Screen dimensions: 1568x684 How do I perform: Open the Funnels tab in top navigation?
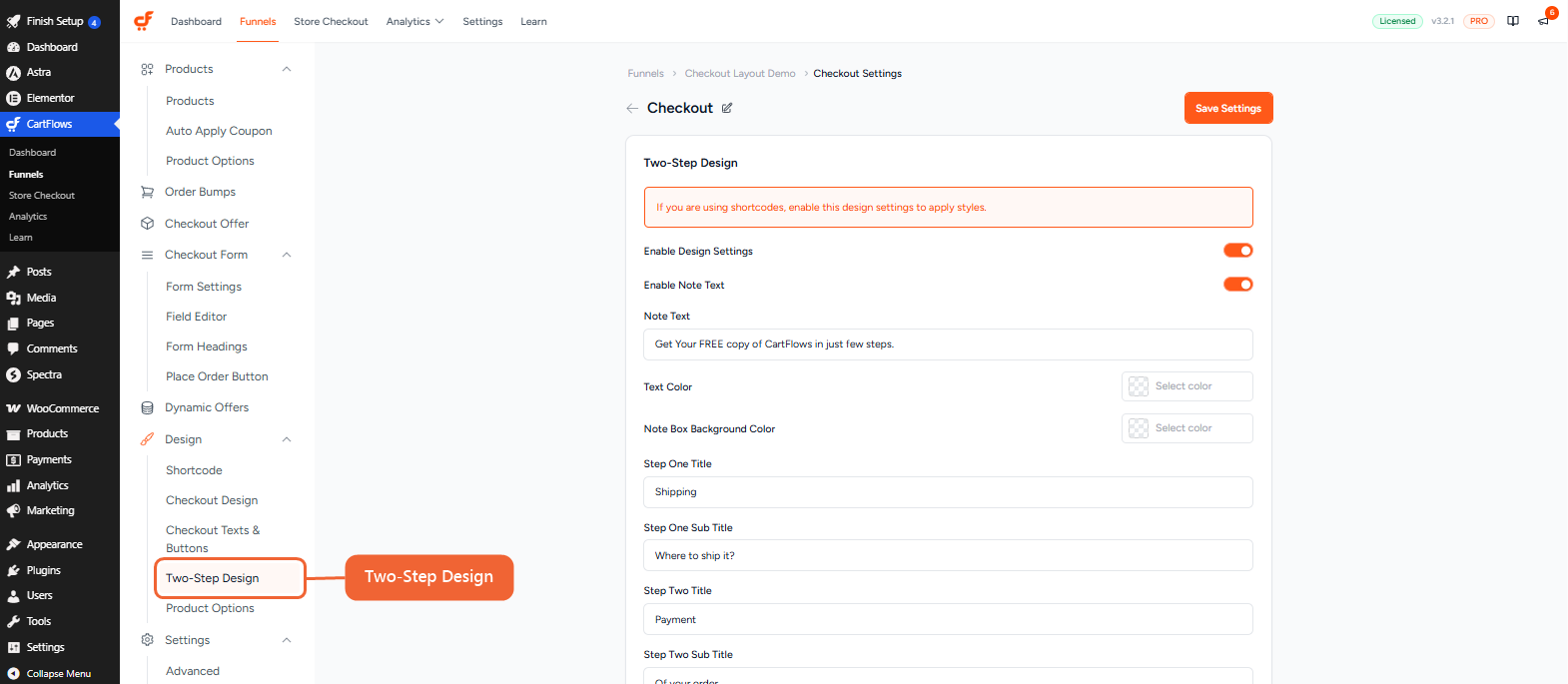click(x=258, y=21)
